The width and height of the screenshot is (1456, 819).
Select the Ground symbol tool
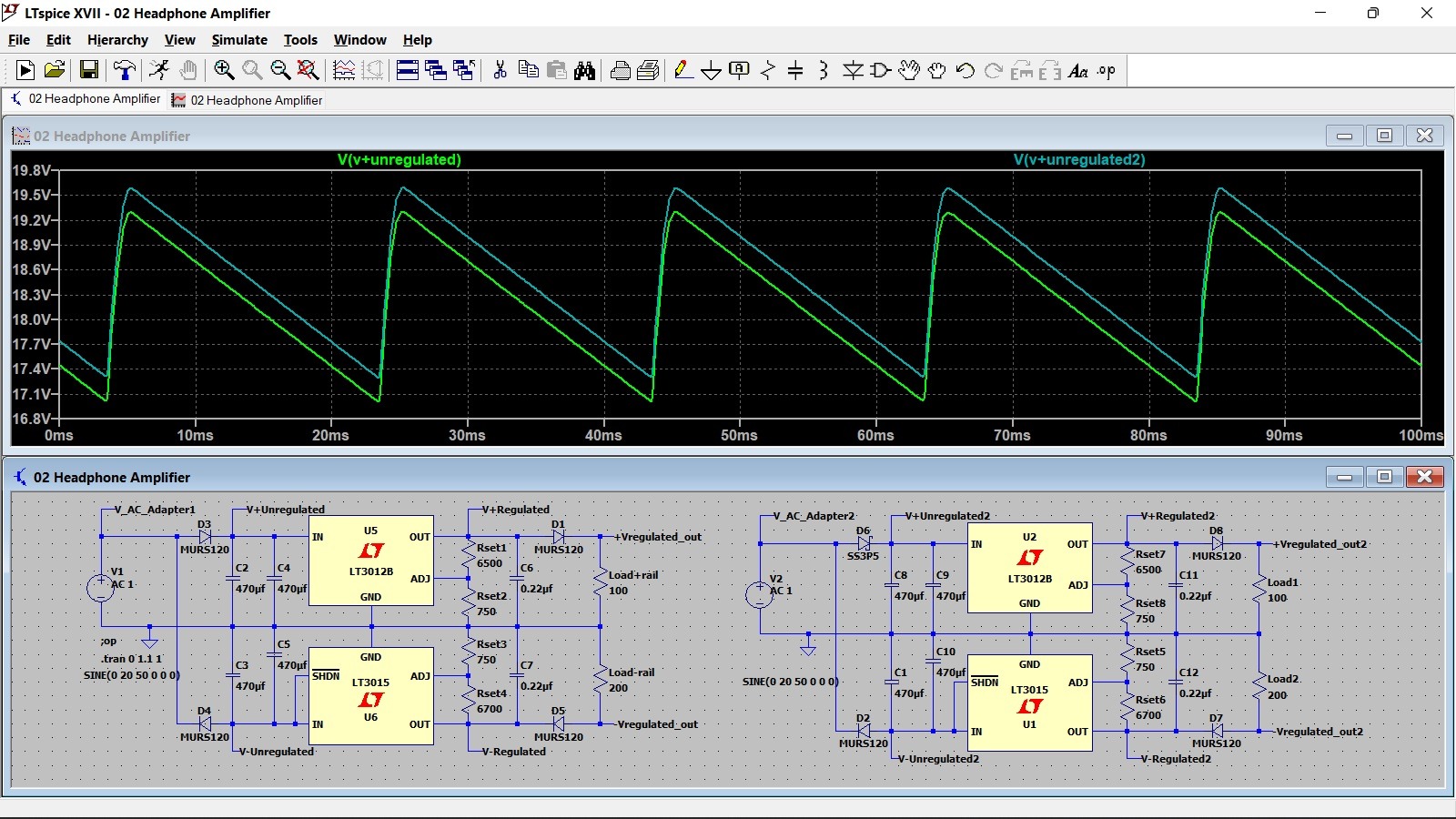[x=712, y=70]
